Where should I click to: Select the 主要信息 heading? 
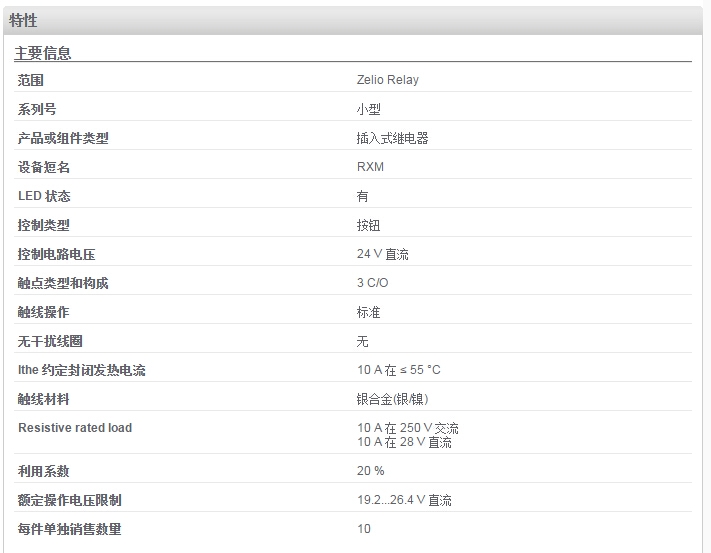(x=43, y=53)
